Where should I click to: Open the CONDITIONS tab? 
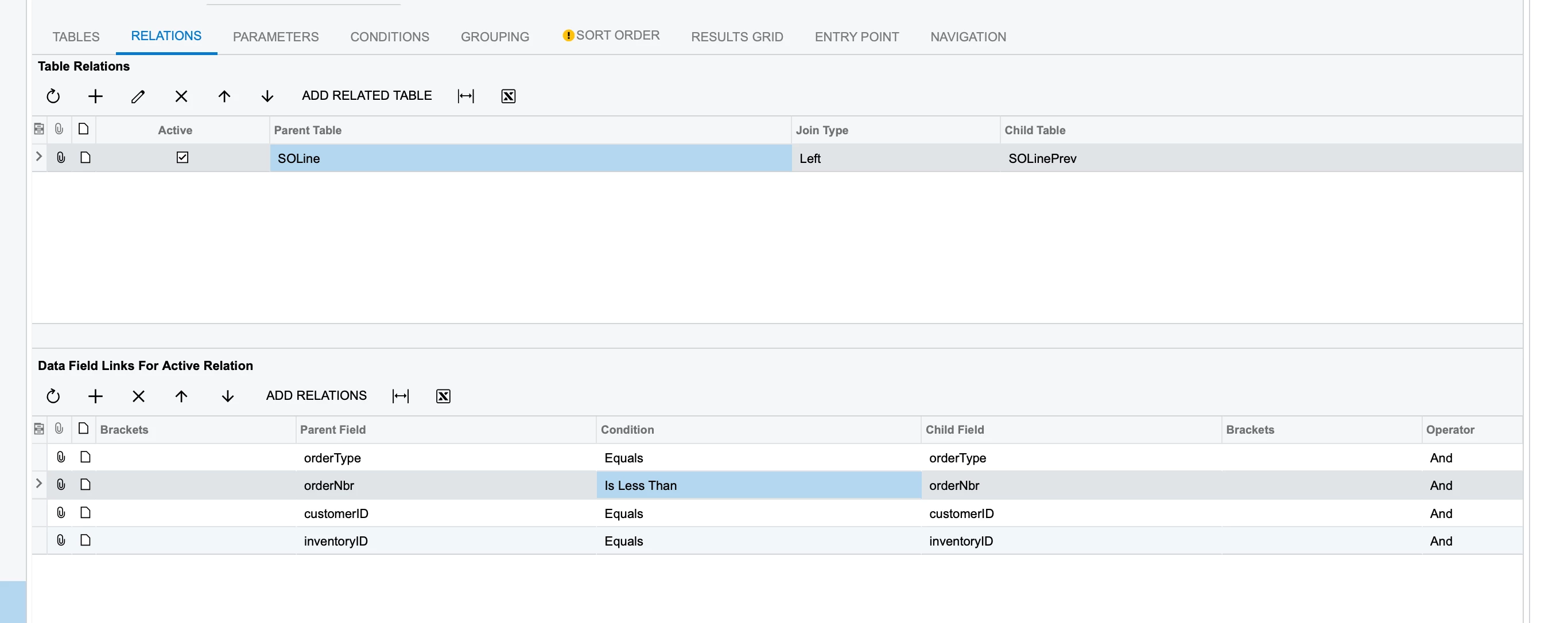click(x=390, y=37)
